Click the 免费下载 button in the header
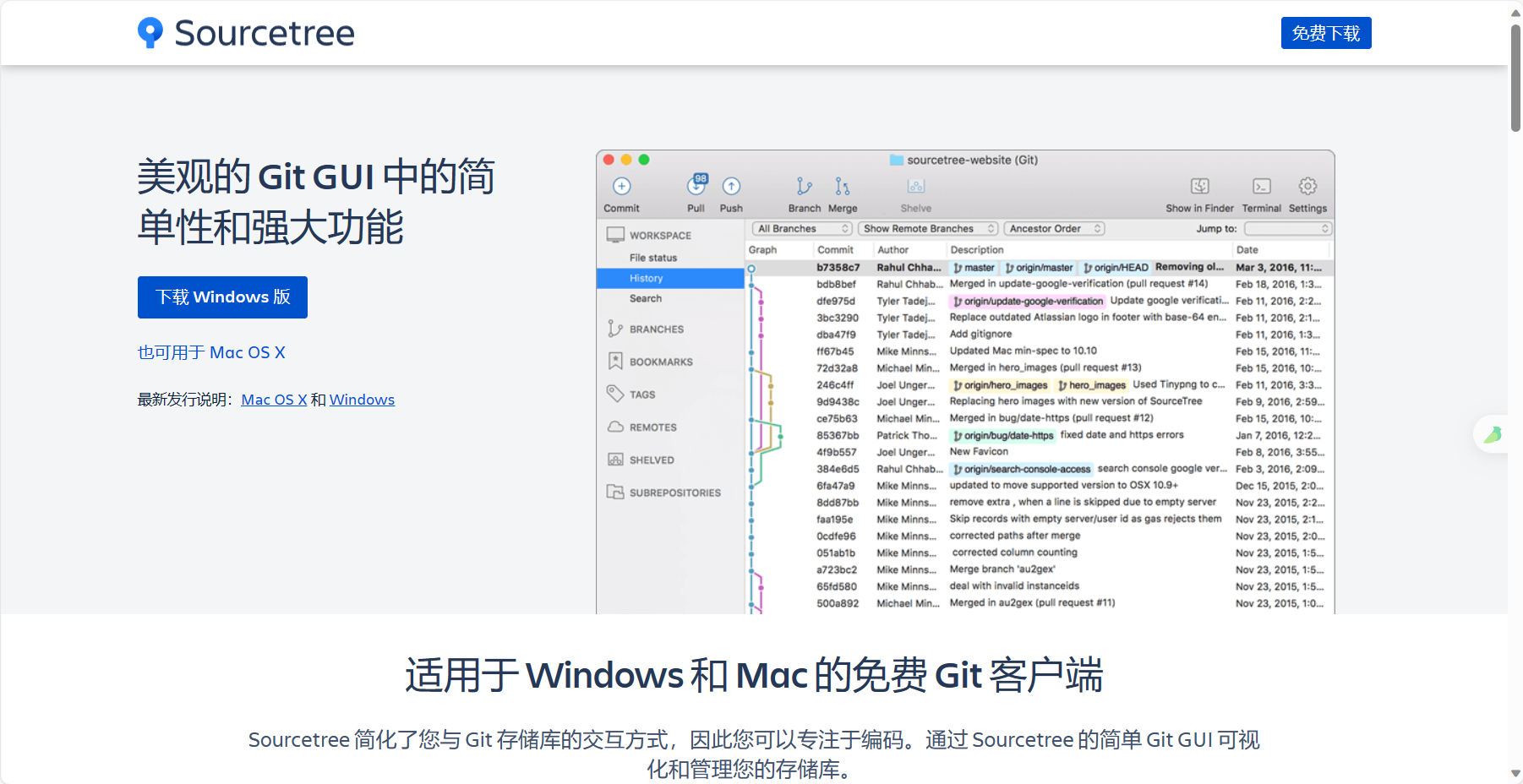Viewport: 1523px width, 784px height. (1326, 33)
